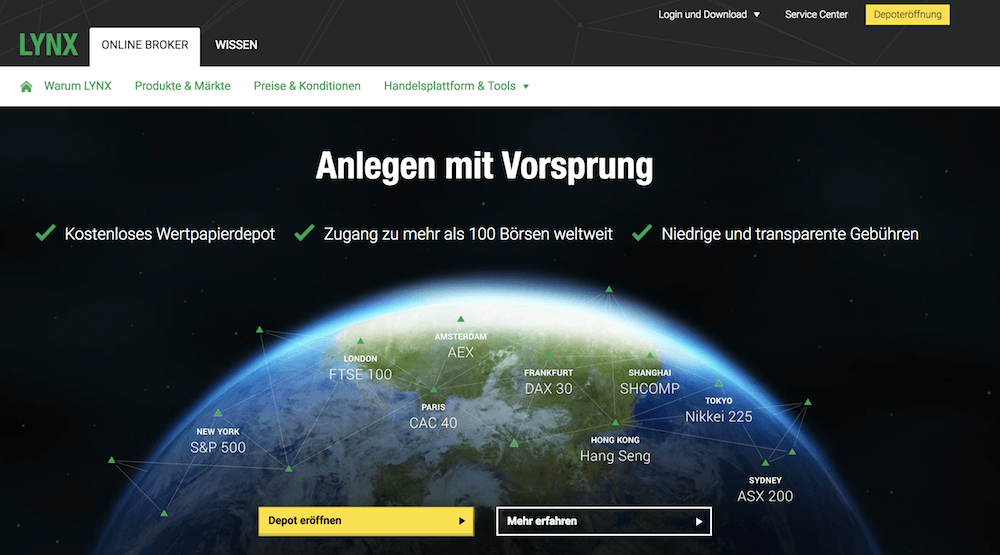Click the green triangle marker above PARIS
The image size is (1000, 555).
point(433,389)
